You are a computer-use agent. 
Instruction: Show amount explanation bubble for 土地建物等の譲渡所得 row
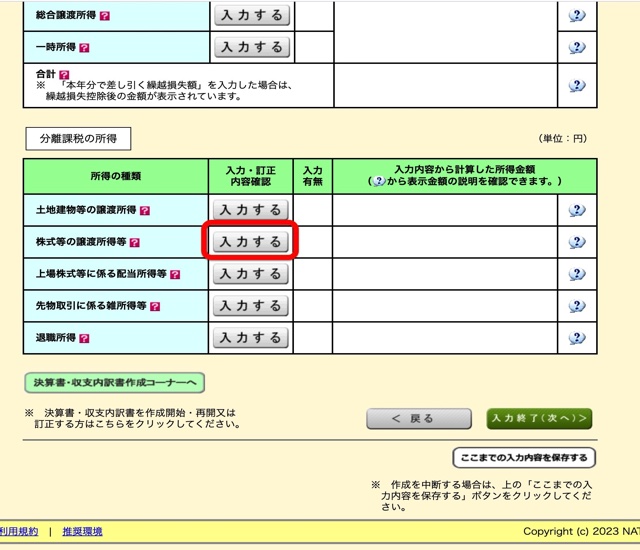coord(576,210)
